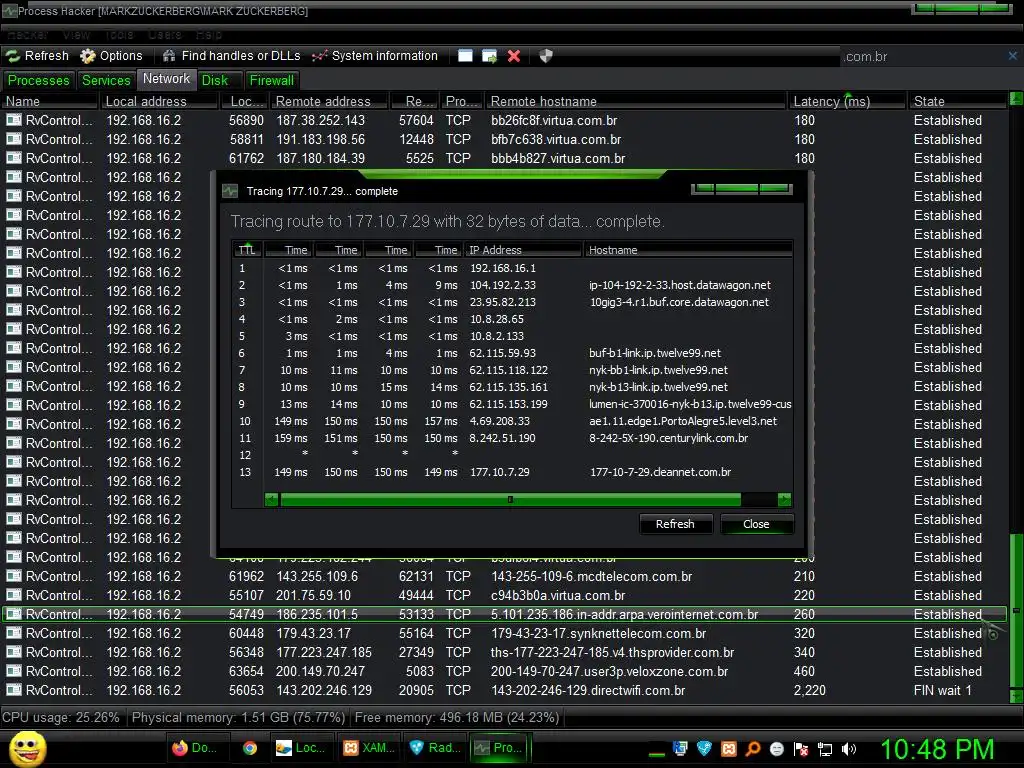1024x768 pixels.
Task: Switch to the Processes tab
Action: pos(39,80)
